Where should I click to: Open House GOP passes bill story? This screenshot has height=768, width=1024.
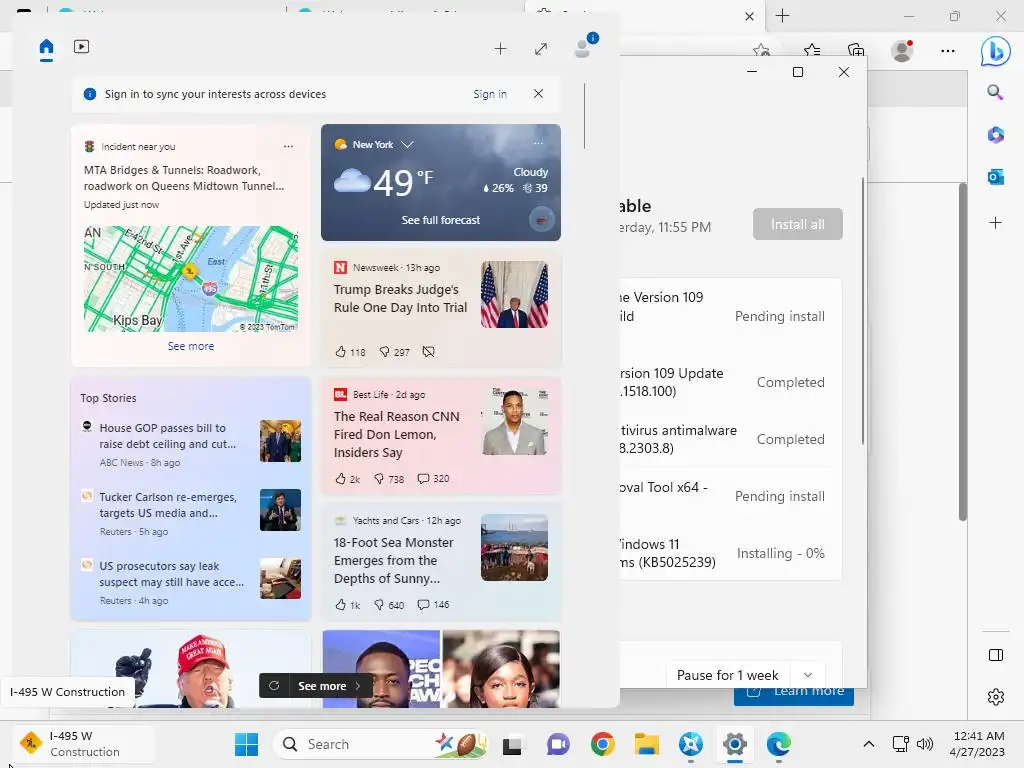point(167,436)
